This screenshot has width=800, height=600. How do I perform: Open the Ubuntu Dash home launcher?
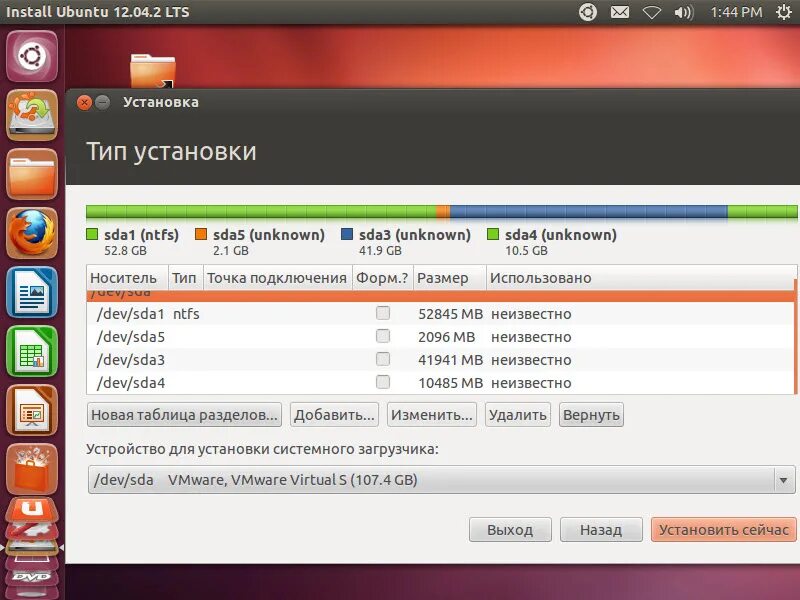coord(32,56)
